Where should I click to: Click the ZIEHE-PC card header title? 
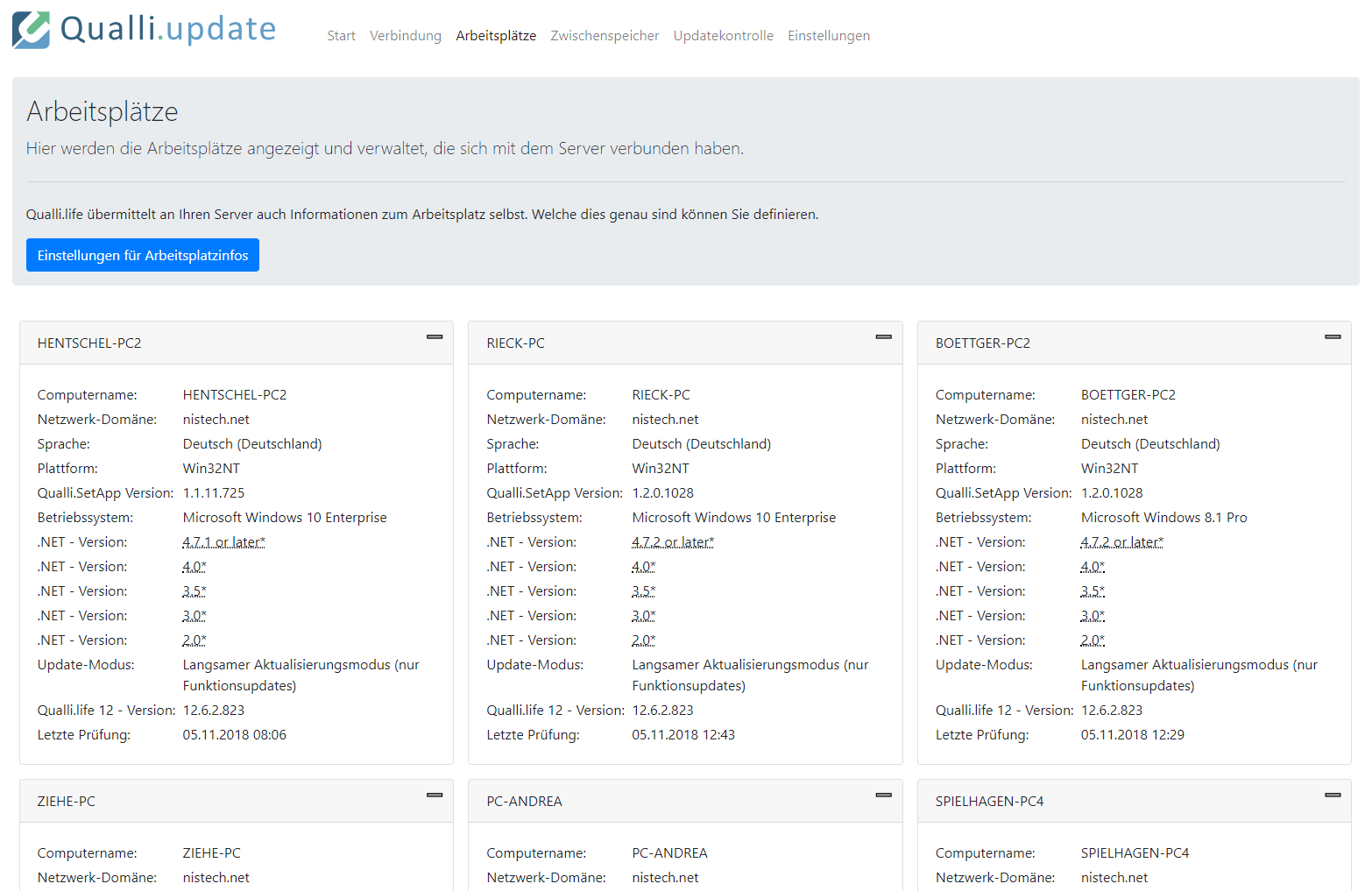pyautogui.click(x=67, y=802)
